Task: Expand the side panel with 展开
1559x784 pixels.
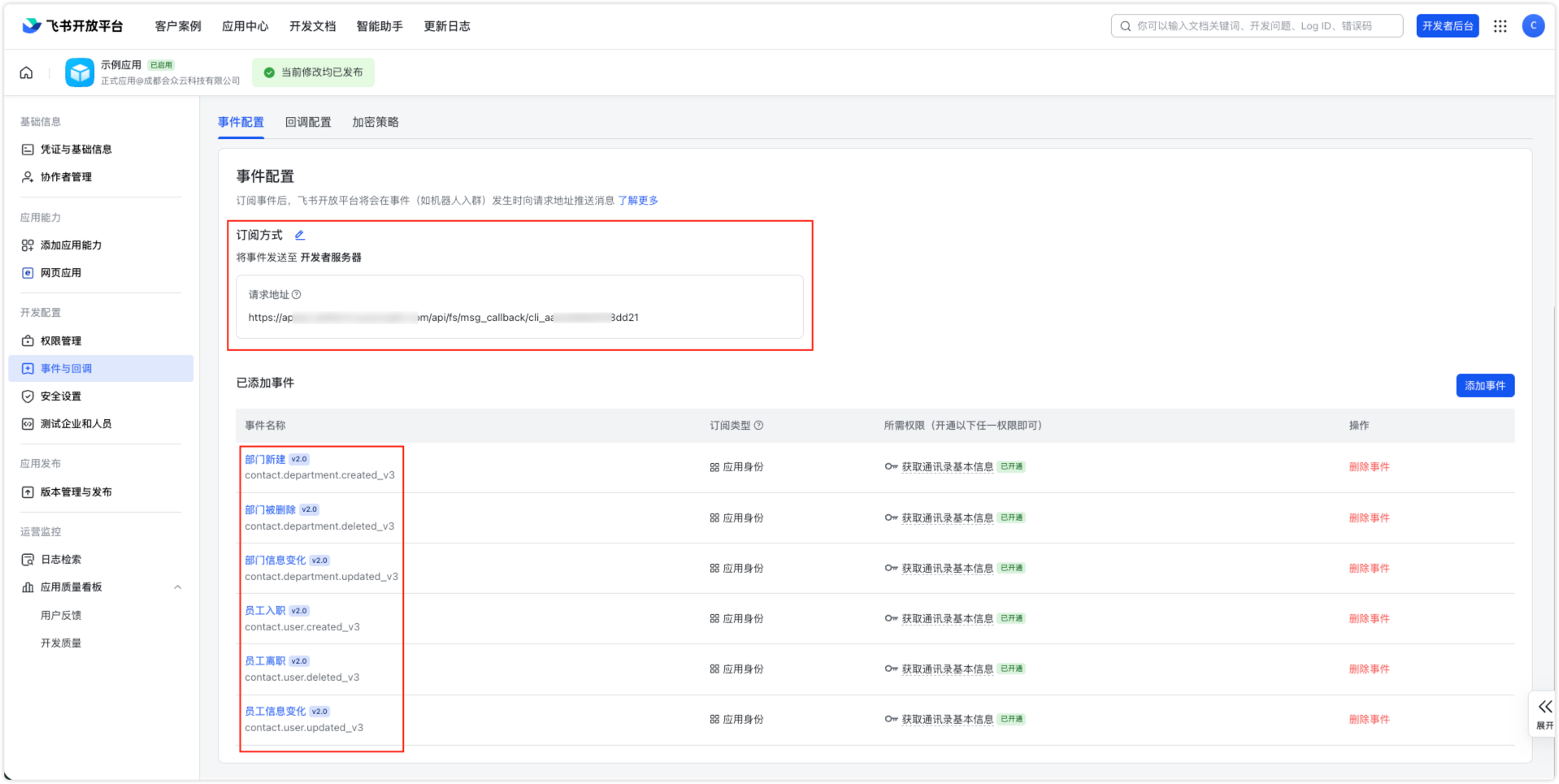Action: click(1544, 714)
